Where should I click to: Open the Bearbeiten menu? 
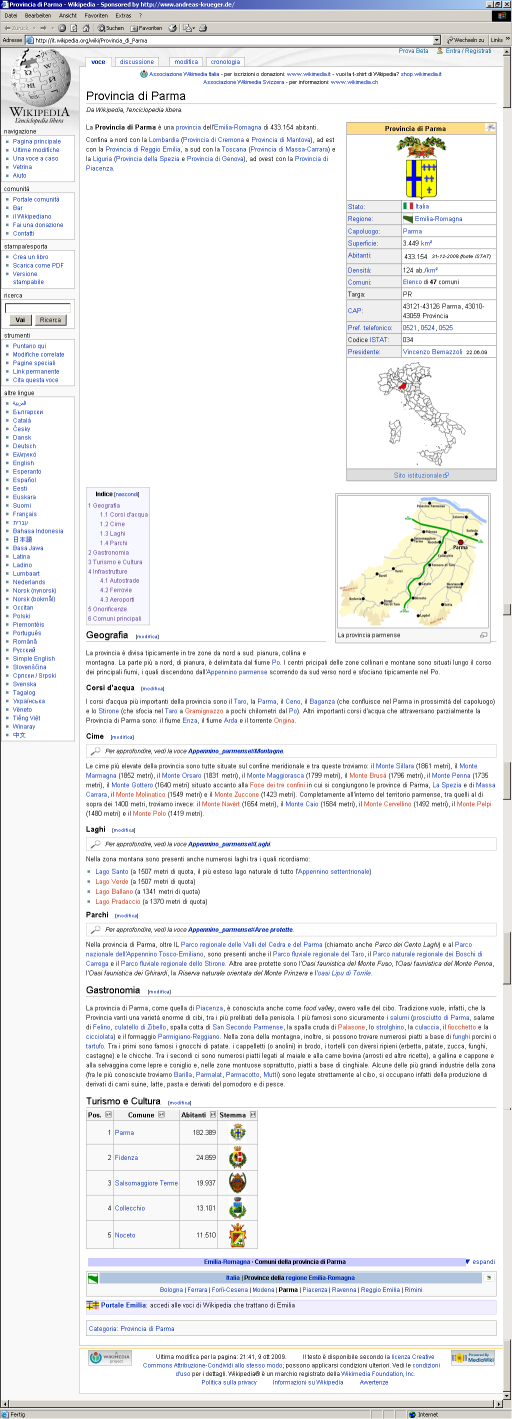pos(39,17)
